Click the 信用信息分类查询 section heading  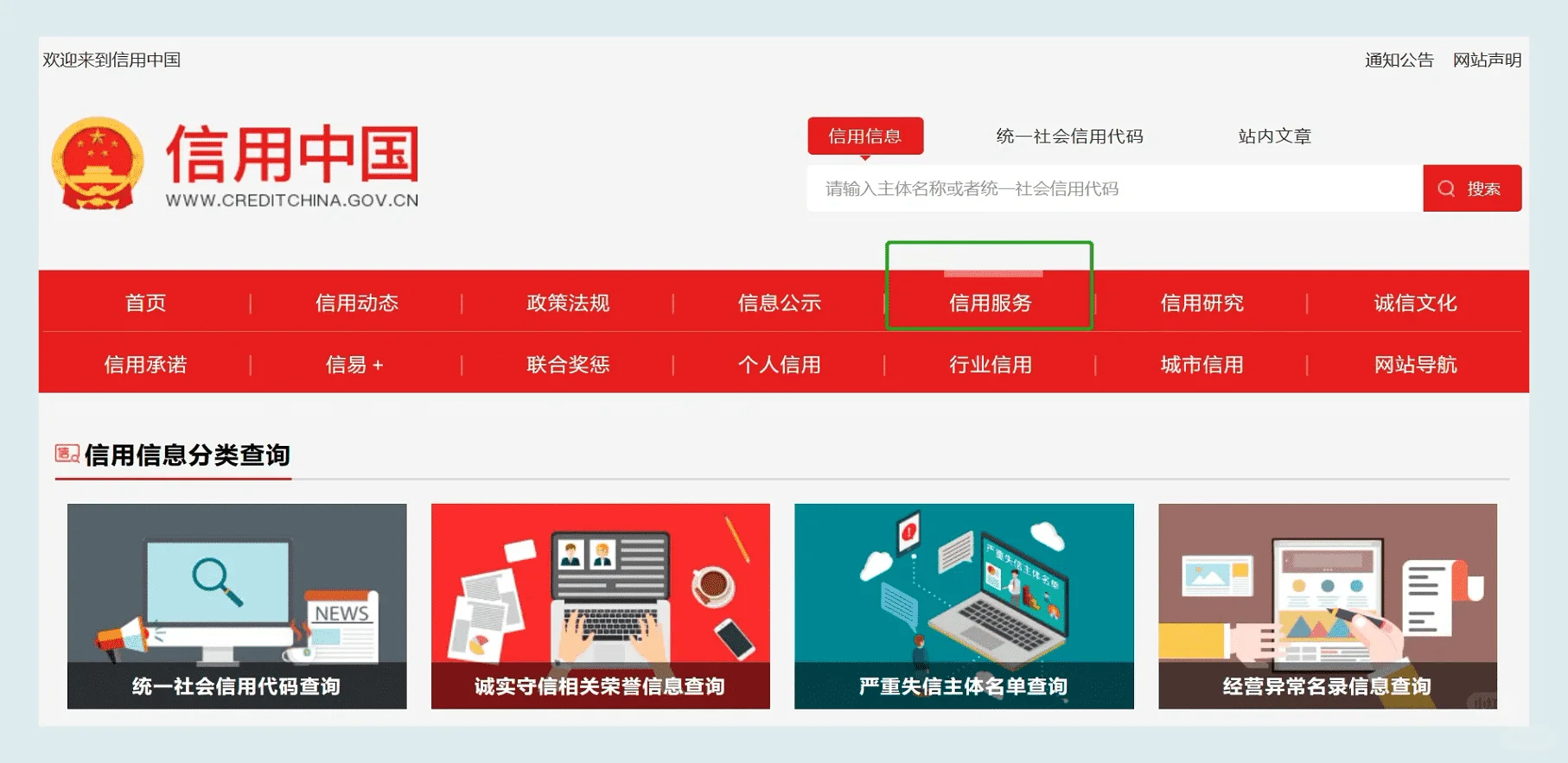(x=187, y=455)
